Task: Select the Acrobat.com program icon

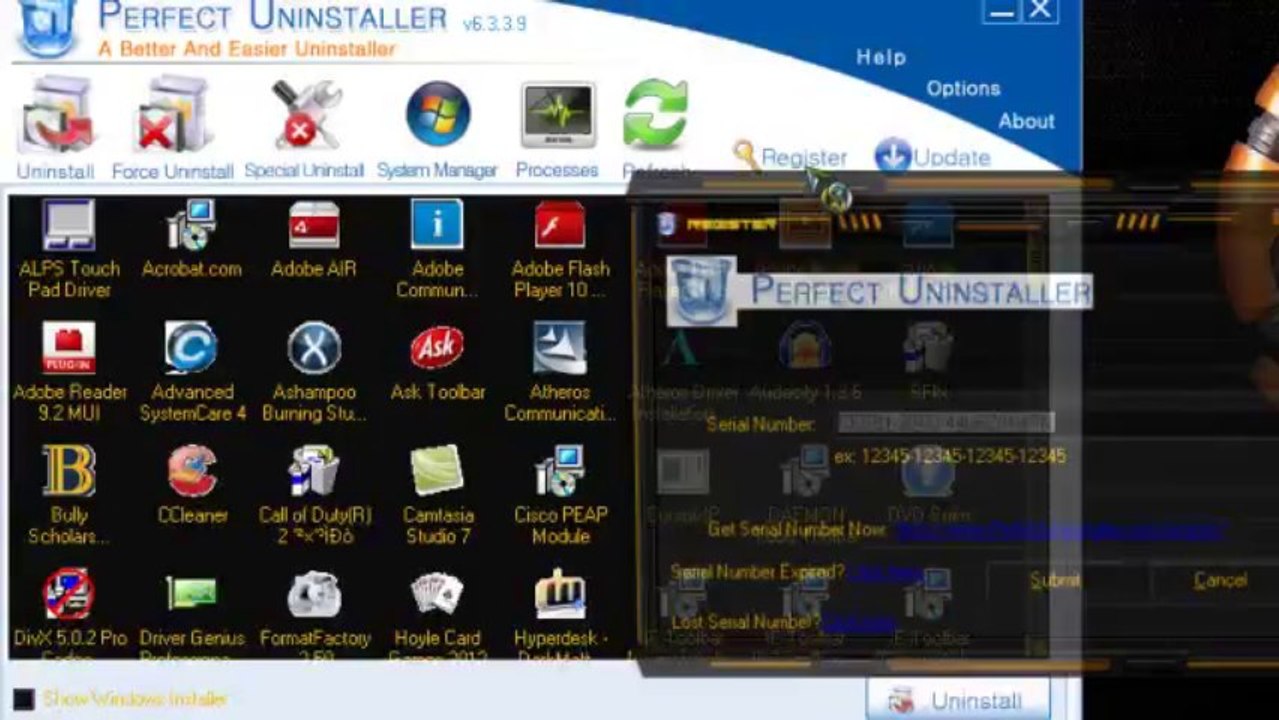Action: (x=191, y=239)
